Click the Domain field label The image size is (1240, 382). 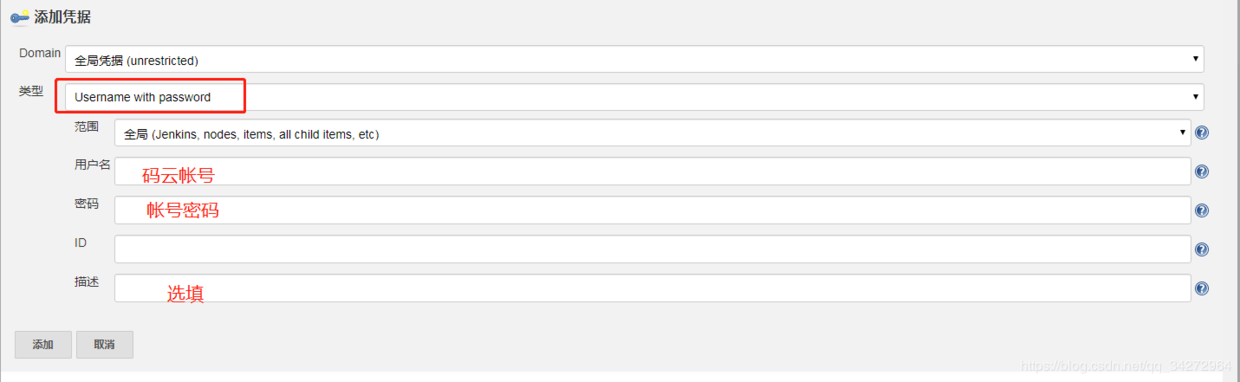point(40,53)
